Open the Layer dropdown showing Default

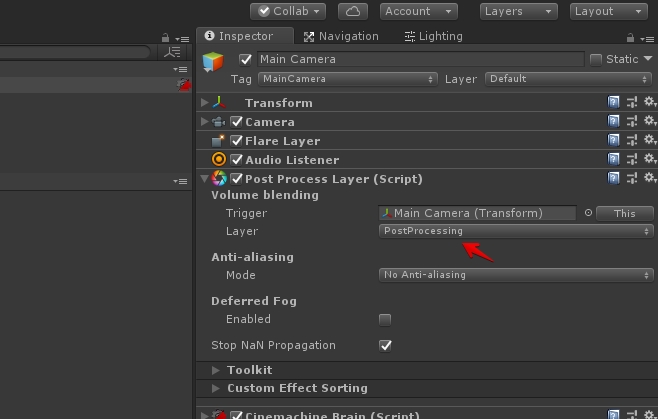[x=568, y=79]
